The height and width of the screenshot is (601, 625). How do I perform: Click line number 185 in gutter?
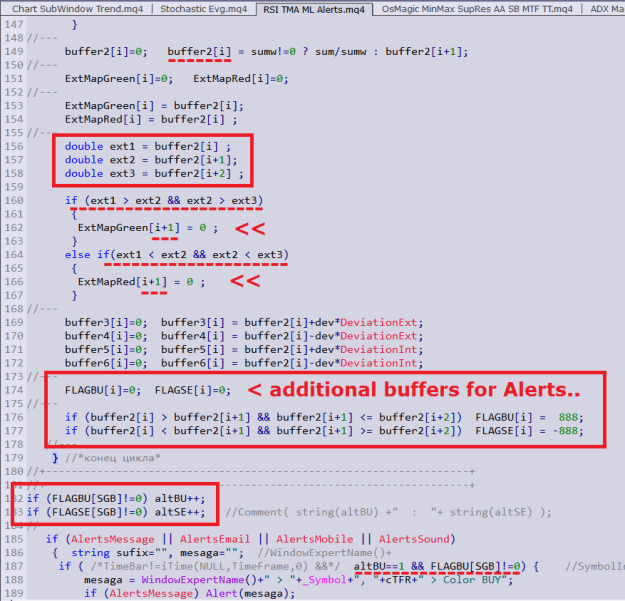coord(14,539)
